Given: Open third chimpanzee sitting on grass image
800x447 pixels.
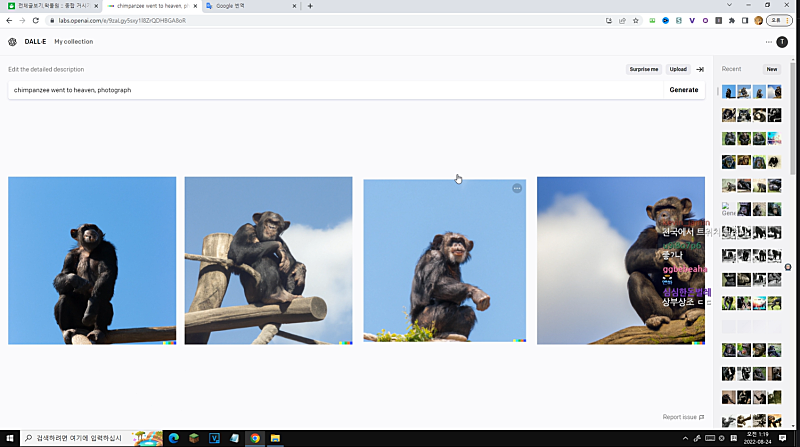Looking at the screenshot, I should point(444,260).
